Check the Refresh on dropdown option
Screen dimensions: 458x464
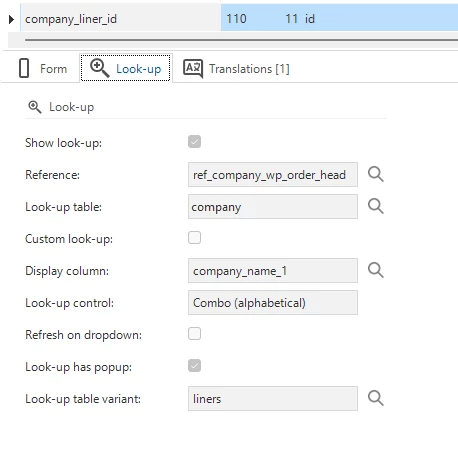(194, 334)
